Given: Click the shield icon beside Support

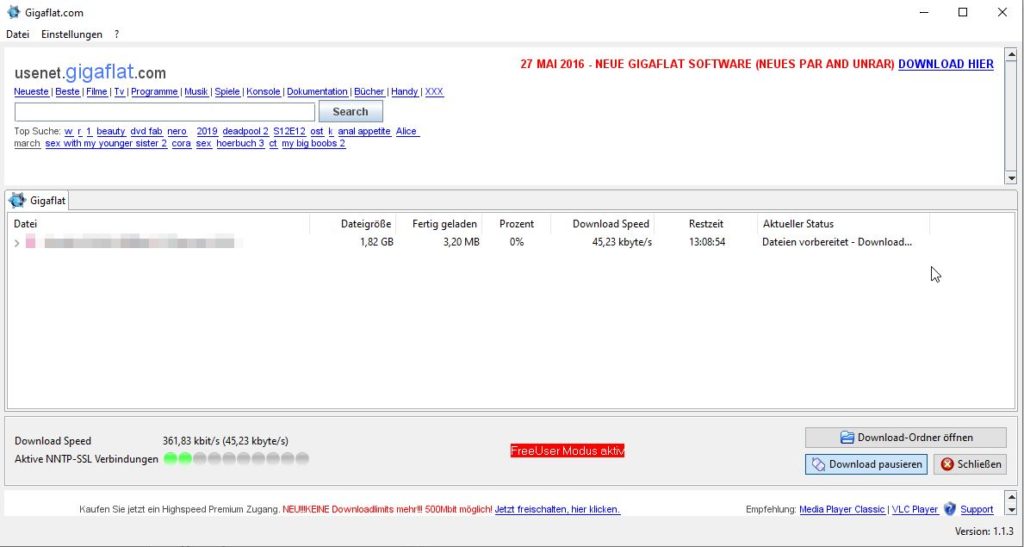Looking at the screenshot, I should [950, 509].
